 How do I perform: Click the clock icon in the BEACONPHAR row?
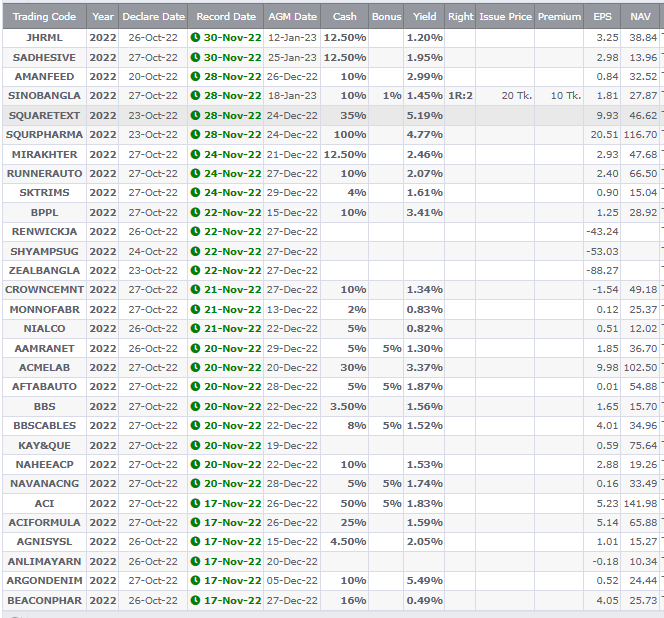pyautogui.click(x=195, y=600)
